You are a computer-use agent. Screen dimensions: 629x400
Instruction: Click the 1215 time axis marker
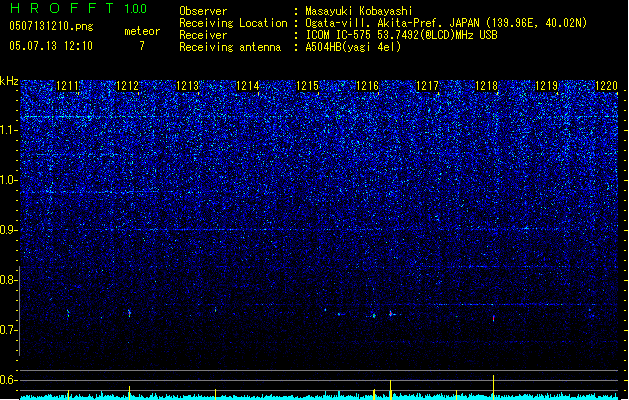click(x=307, y=86)
